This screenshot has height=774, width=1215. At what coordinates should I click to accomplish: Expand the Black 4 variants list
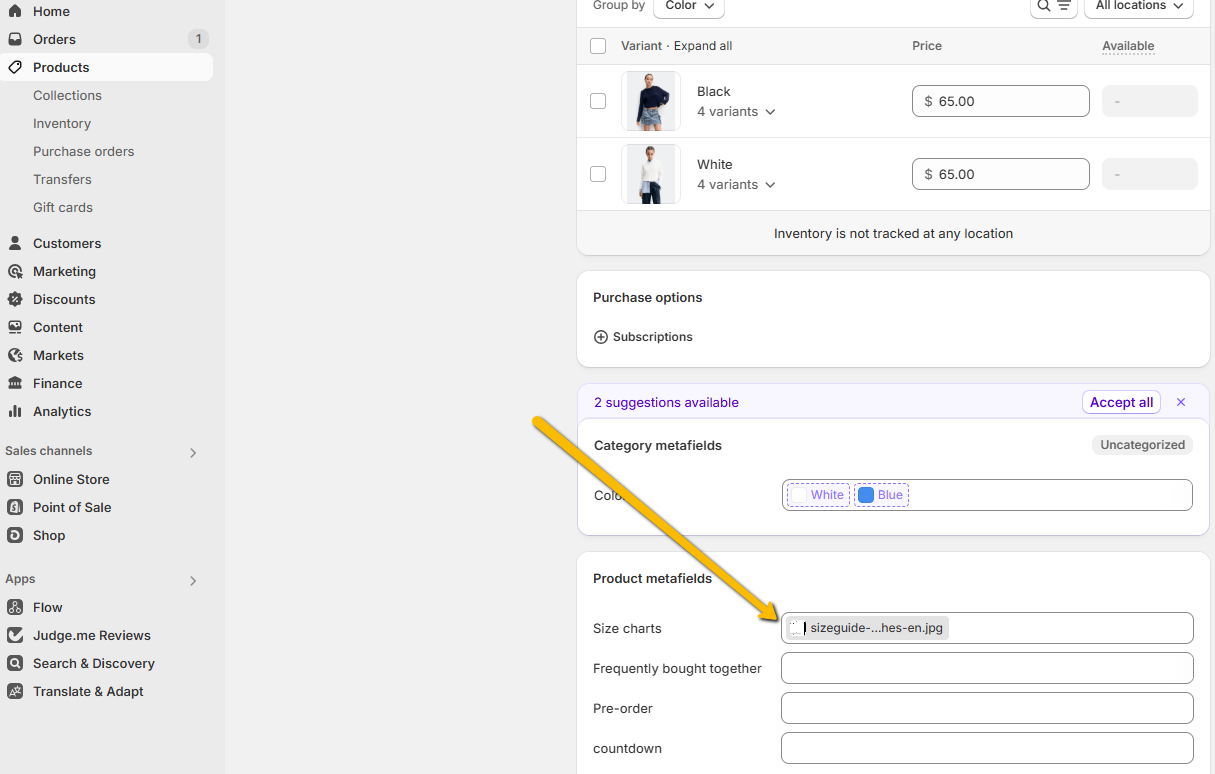[x=736, y=112]
